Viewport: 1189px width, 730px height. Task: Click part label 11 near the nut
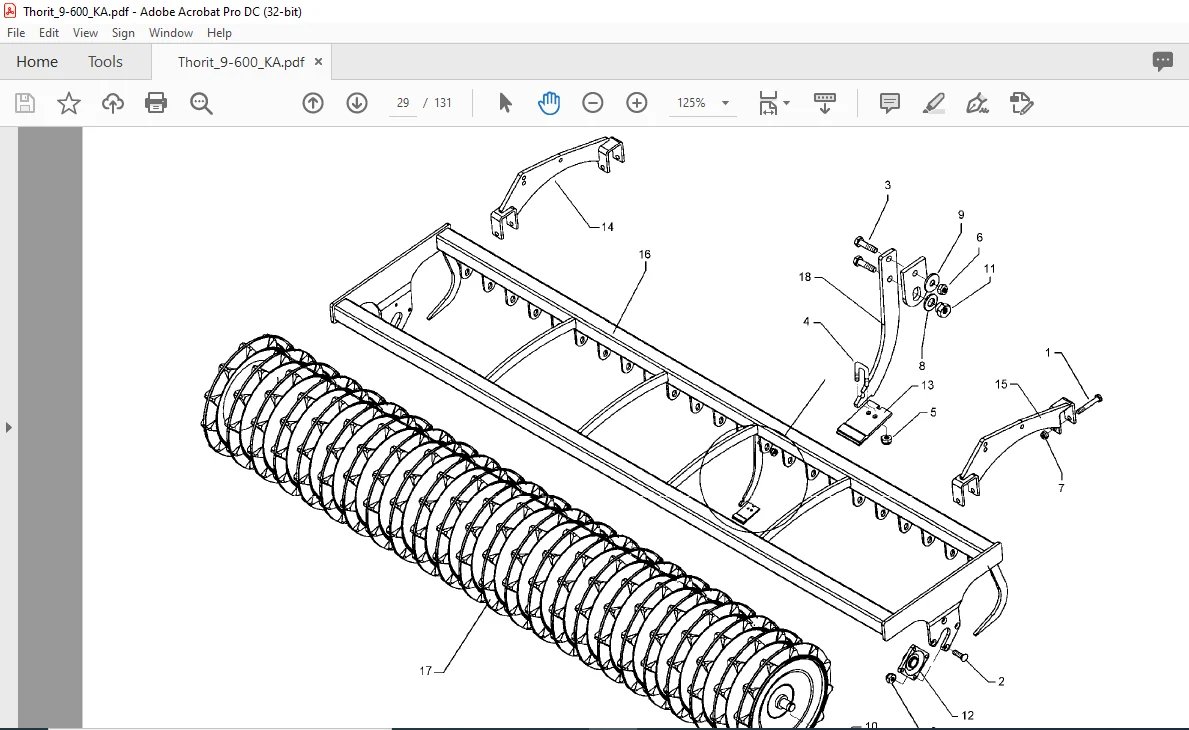(x=989, y=268)
